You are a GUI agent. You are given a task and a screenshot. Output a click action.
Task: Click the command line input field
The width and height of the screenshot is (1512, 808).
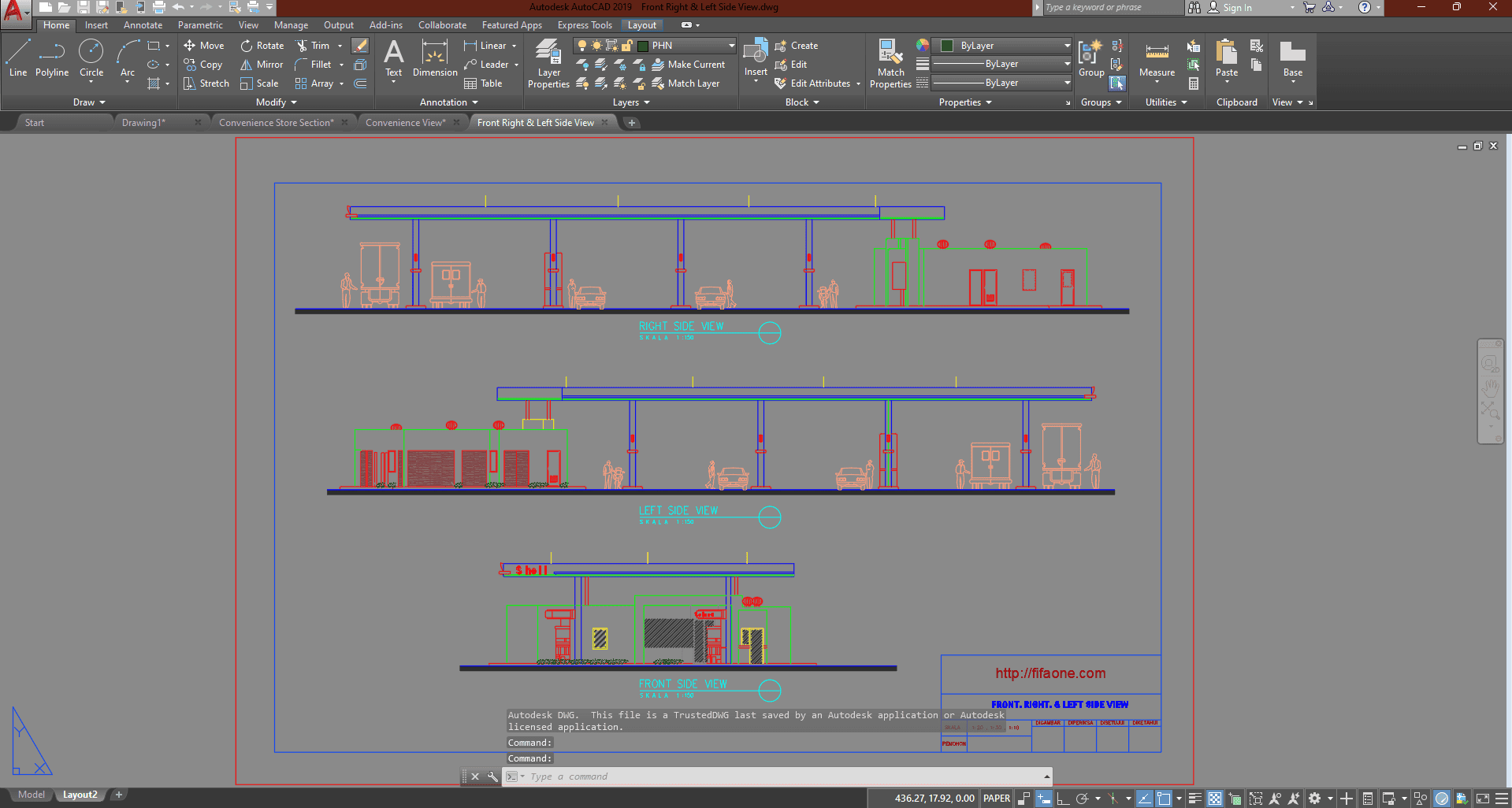[780, 776]
